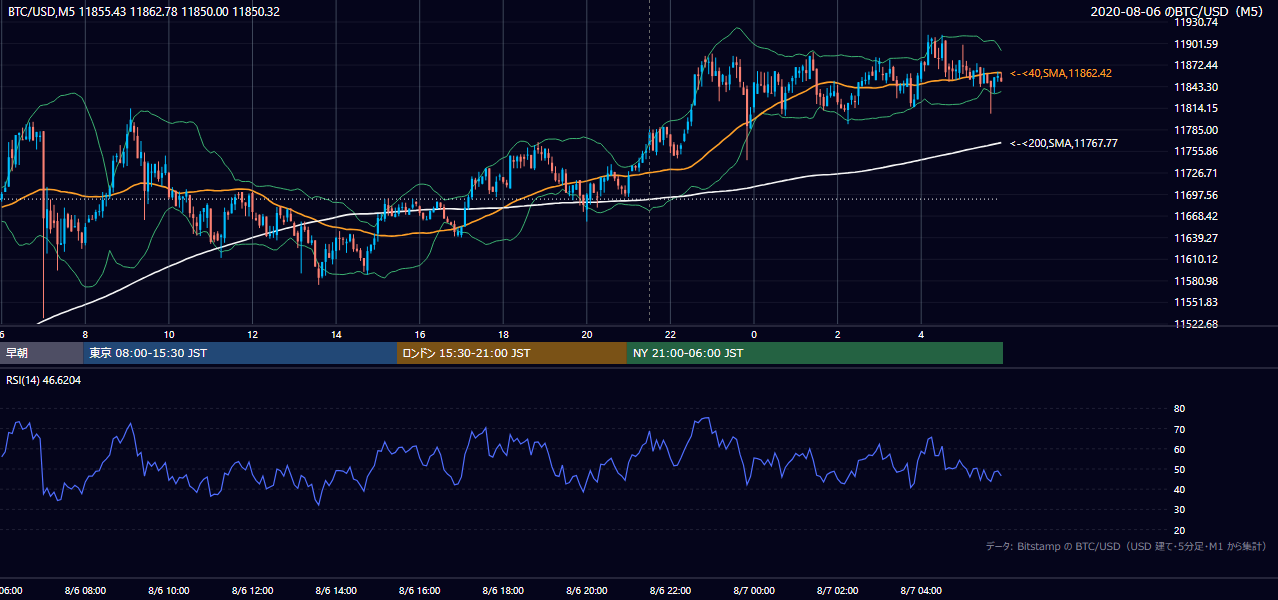
Task: Click hour 18 on the chart time axis
Action: (x=503, y=334)
